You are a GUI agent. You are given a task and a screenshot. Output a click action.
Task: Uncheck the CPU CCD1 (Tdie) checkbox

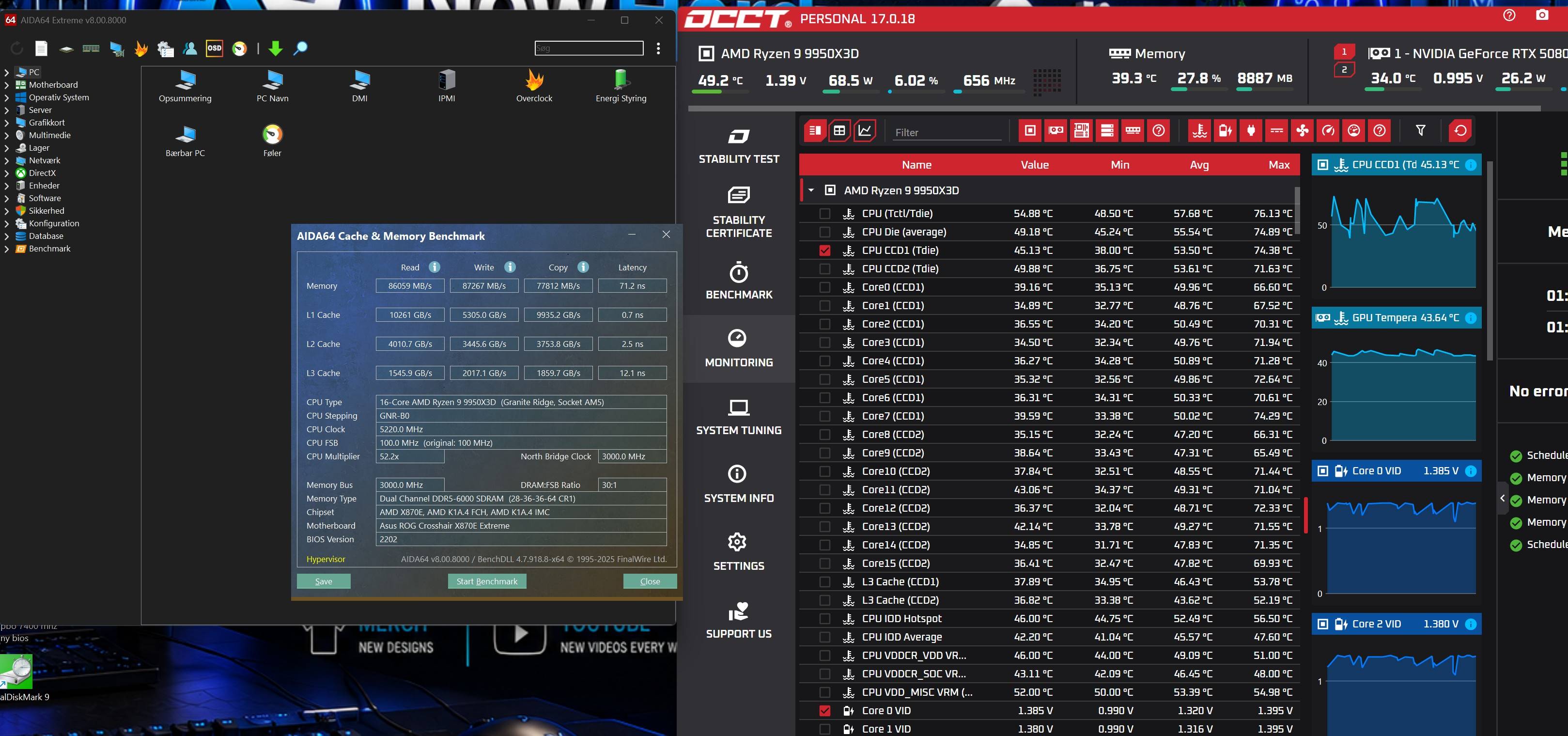pyautogui.click(x=825, y=250)
